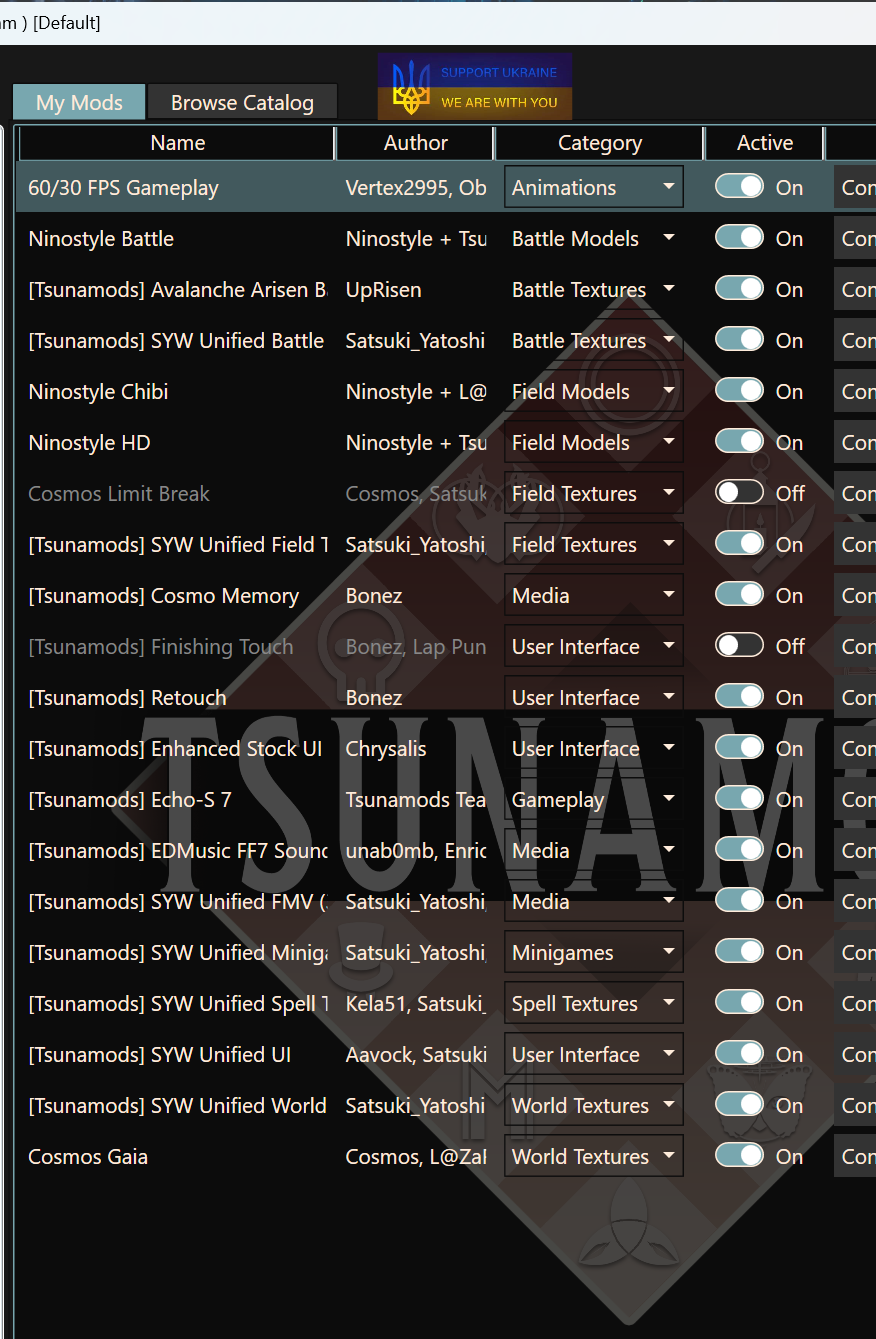Sort mods by the Active column header
The image size is (876, 1339).
point(765,143)
